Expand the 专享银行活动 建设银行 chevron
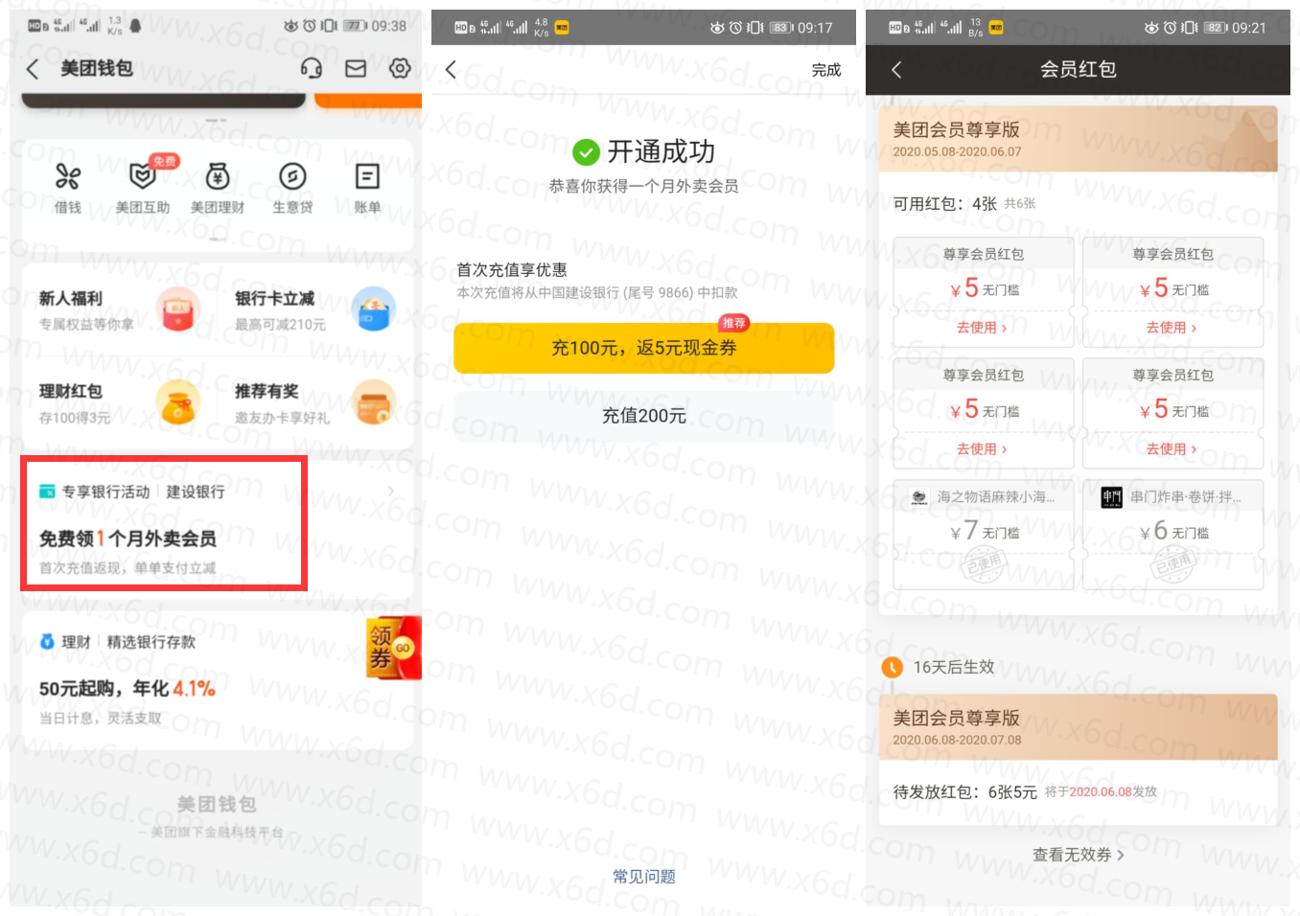 coord(392,489)
